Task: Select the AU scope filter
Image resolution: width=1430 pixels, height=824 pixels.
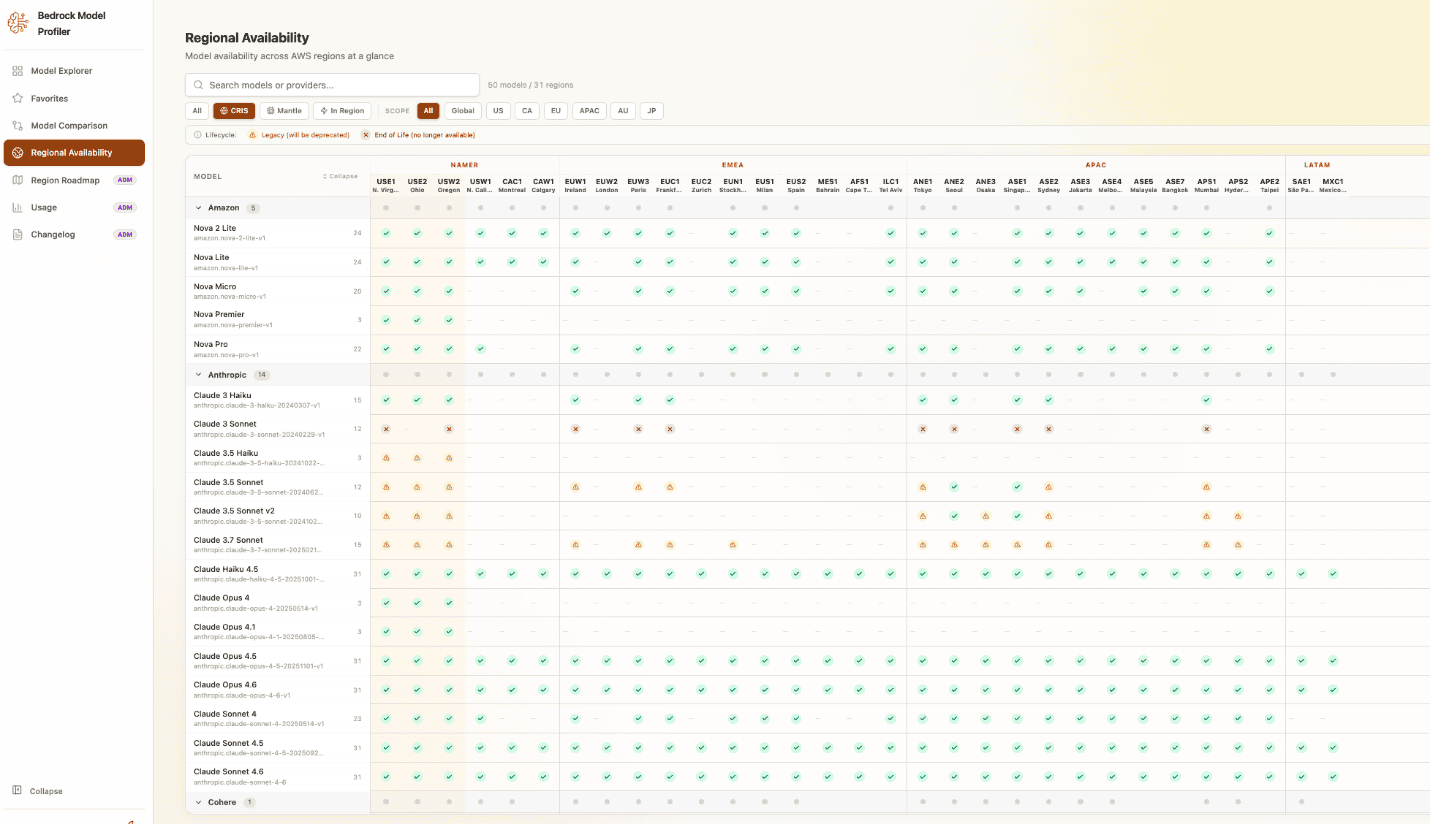Action: coord(623,111)
